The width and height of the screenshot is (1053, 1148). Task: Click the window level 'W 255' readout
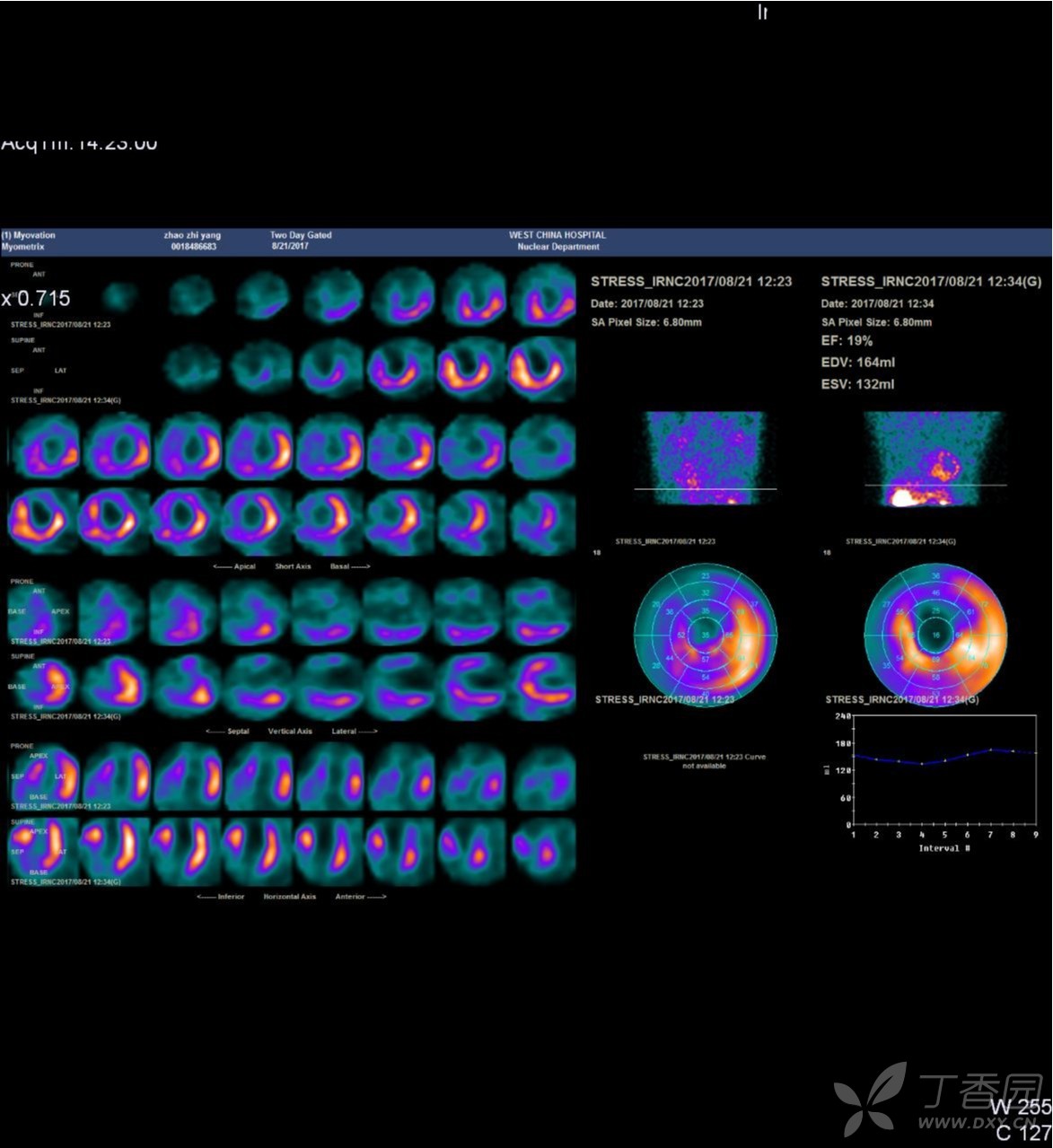click(x=1021, y=1108)
